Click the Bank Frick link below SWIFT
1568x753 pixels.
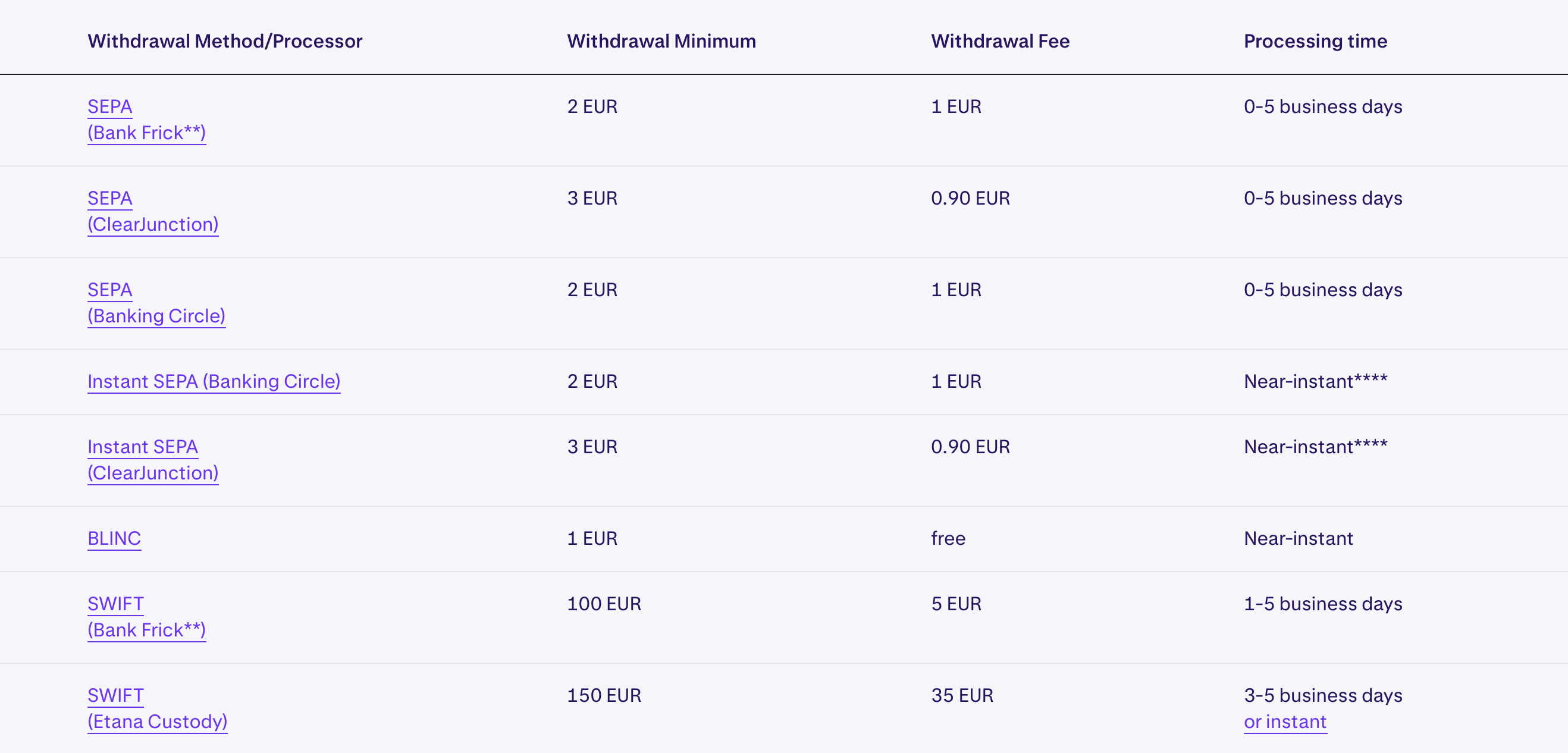click(147, 630)
